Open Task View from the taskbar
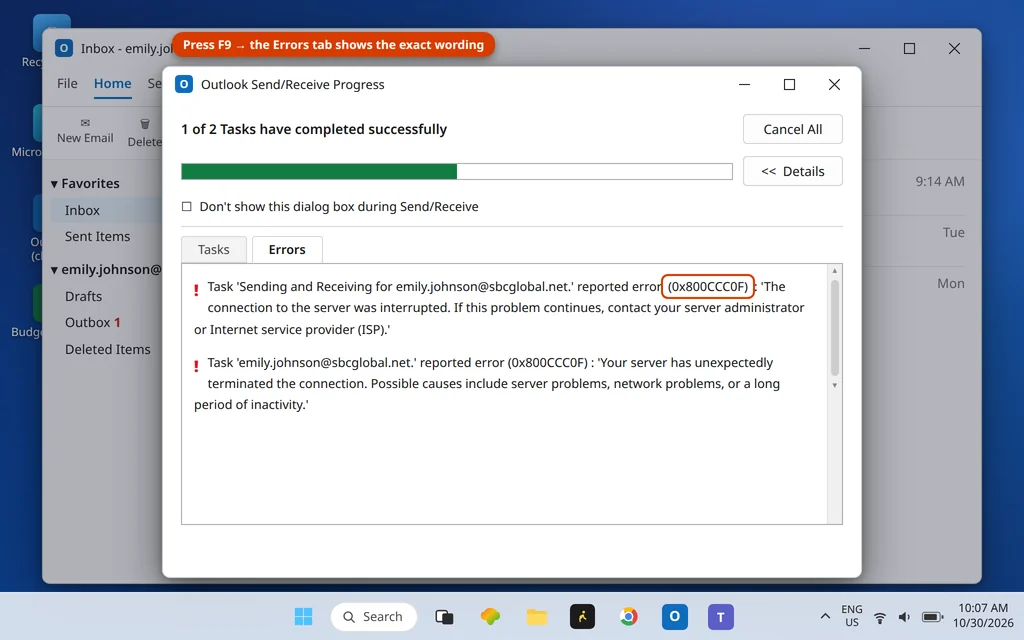 coord(444,616)
